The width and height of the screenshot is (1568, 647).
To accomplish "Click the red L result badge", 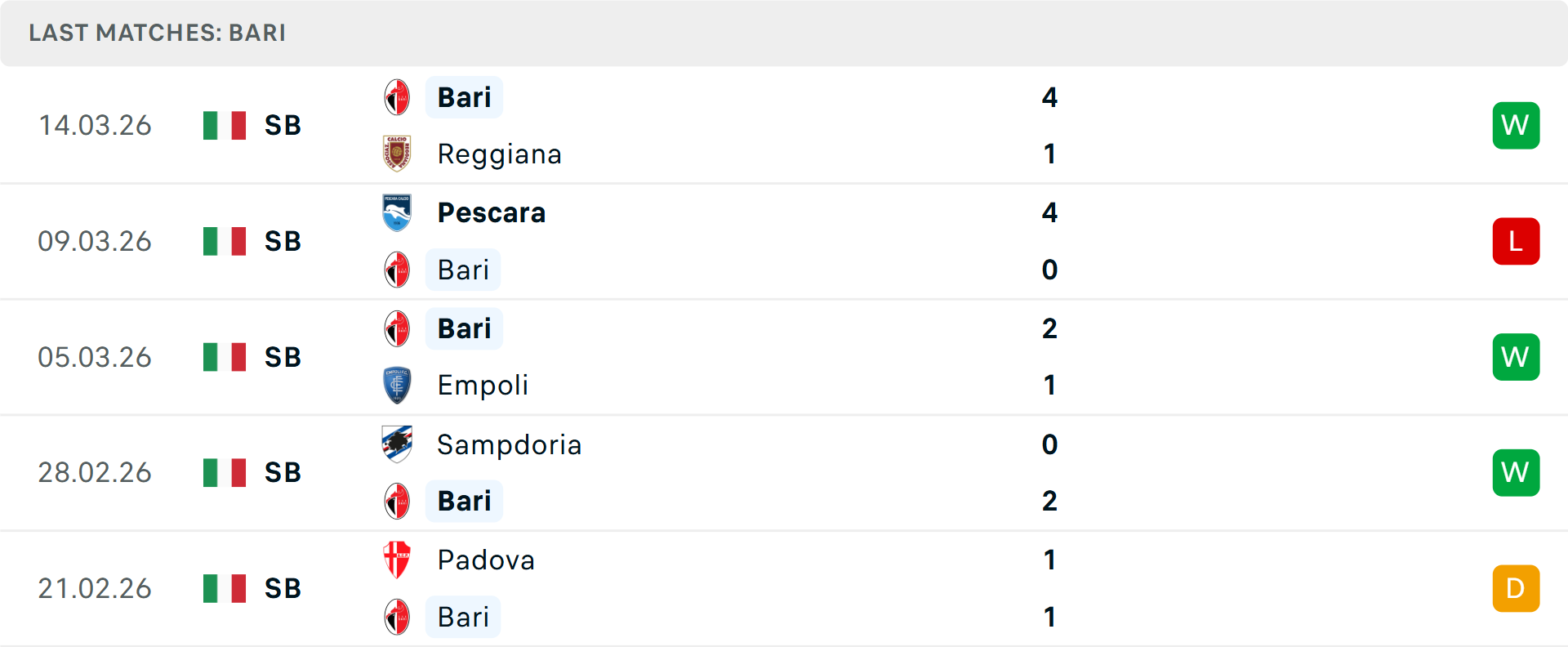I will 1515,241.
